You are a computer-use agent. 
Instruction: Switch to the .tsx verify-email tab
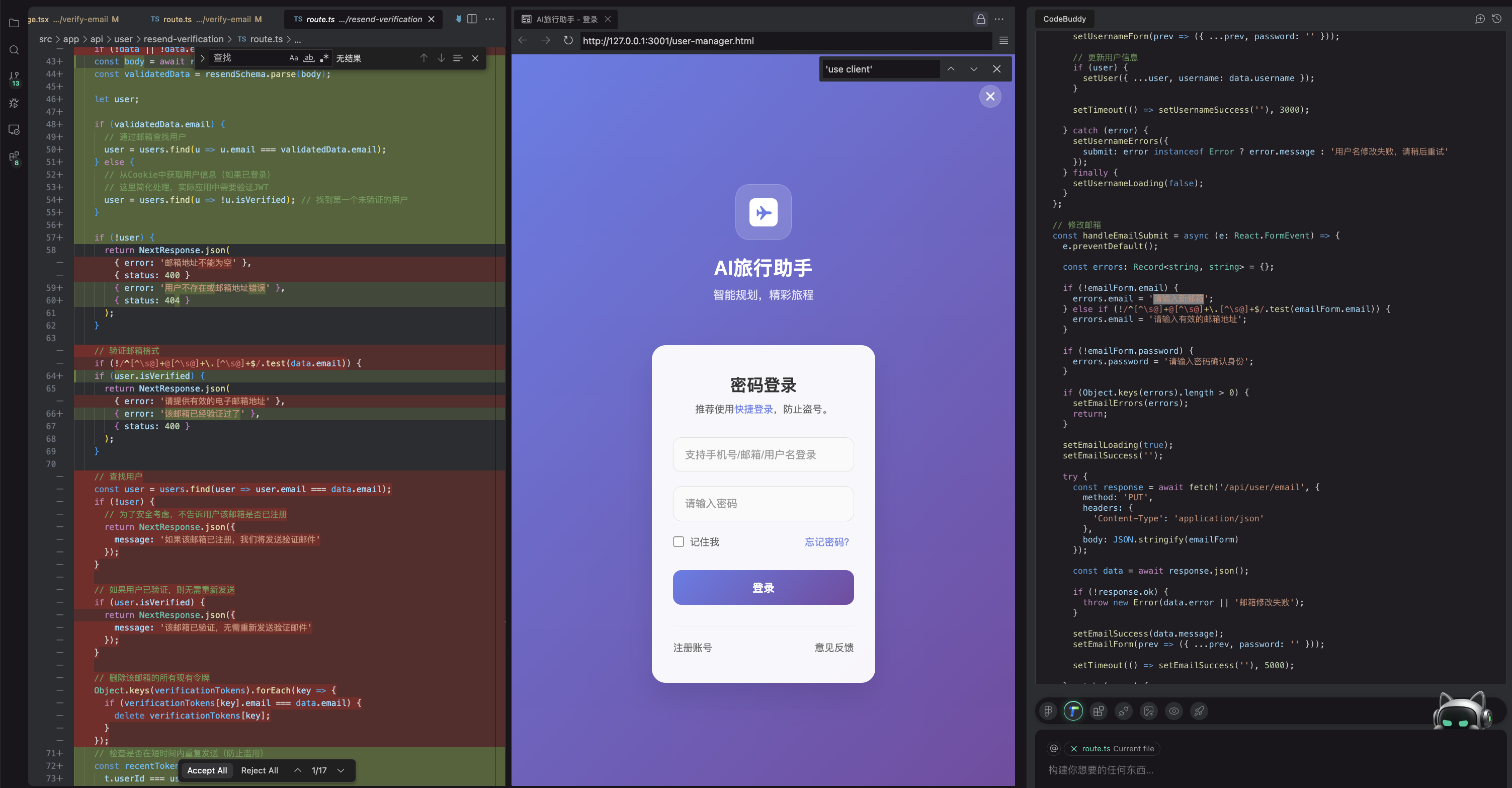tap(73, 20)
